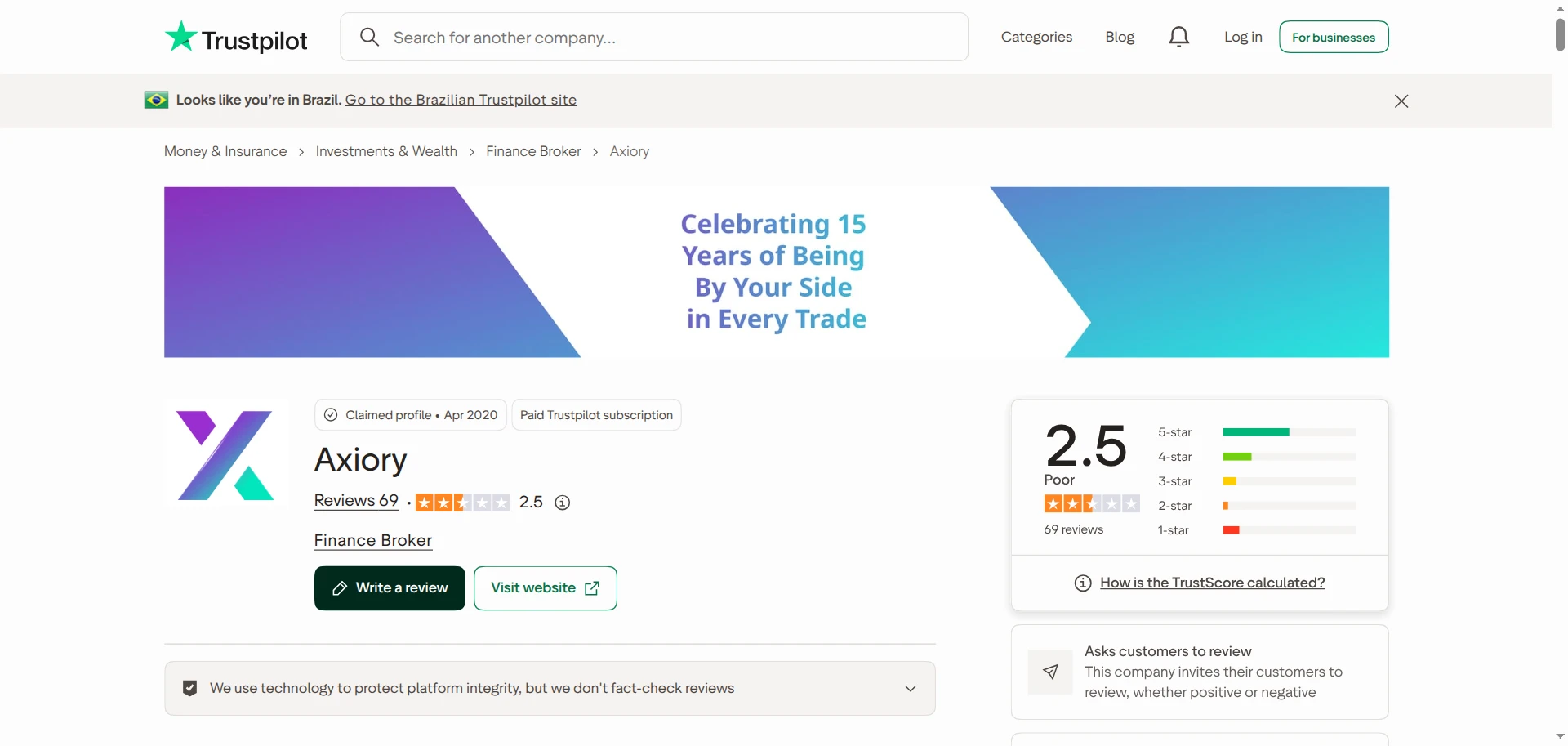Click the Asks customers to review card
Image resolution: width=1568 pixels, height=746 pixels.
tap(1200, 672)
